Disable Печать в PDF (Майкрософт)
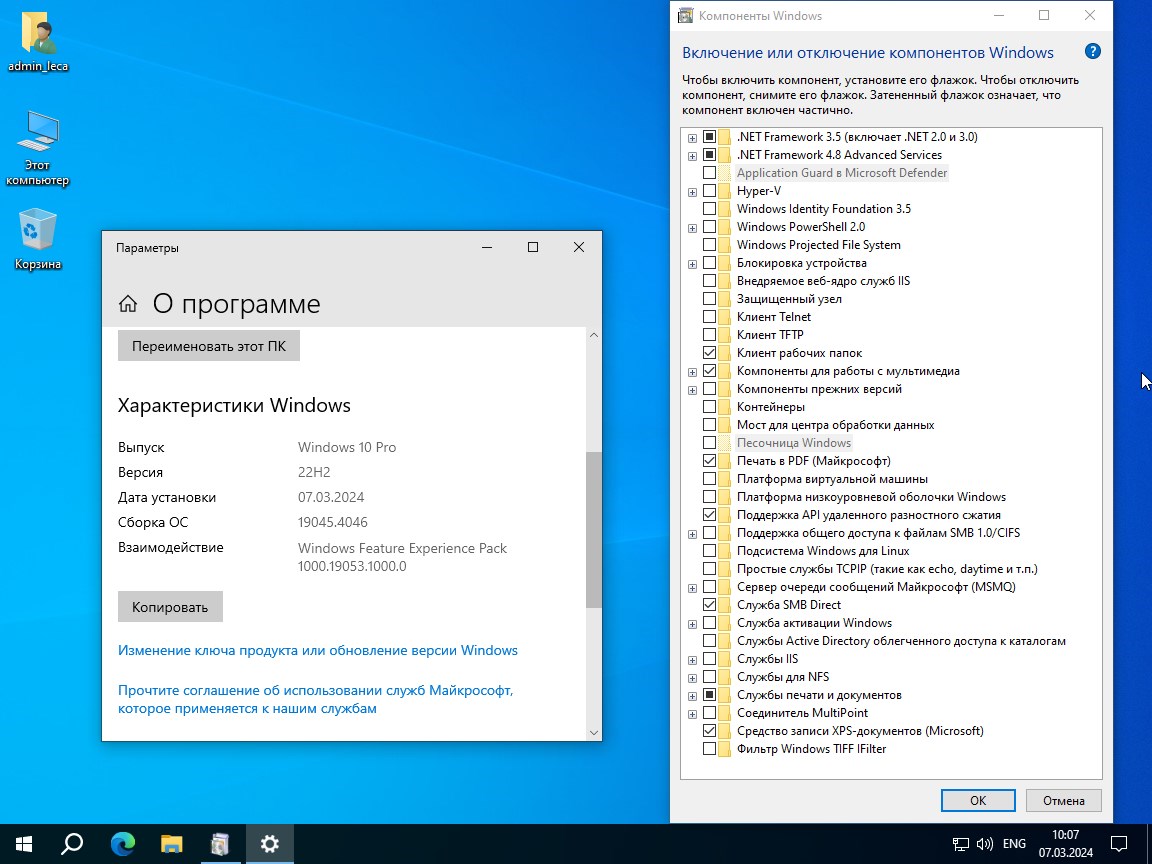Viewport: 1152px width, 864px height. coord(709,460)
